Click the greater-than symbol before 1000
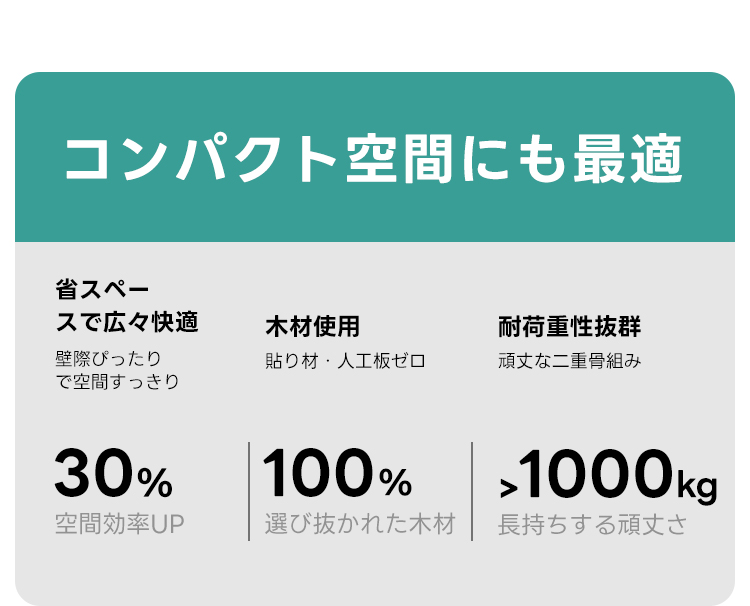This screenshot has width=750, height=606. 508,488
